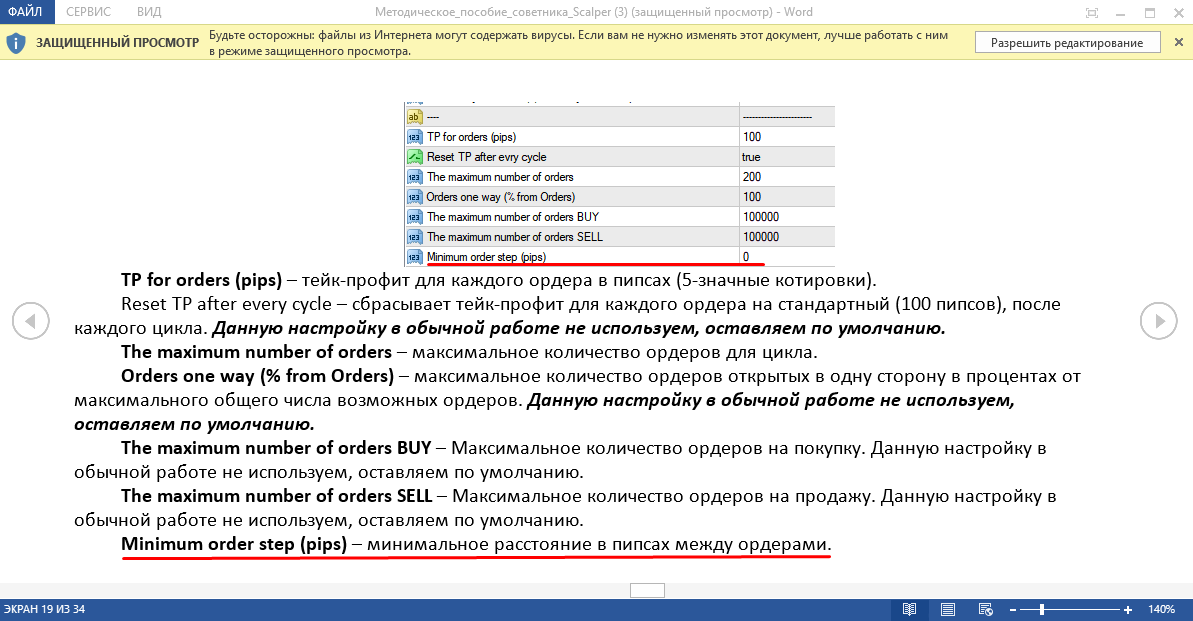Click the value true in the table
The height and width of the screenshot is (621, 1193).
click(x=751, y=157)
